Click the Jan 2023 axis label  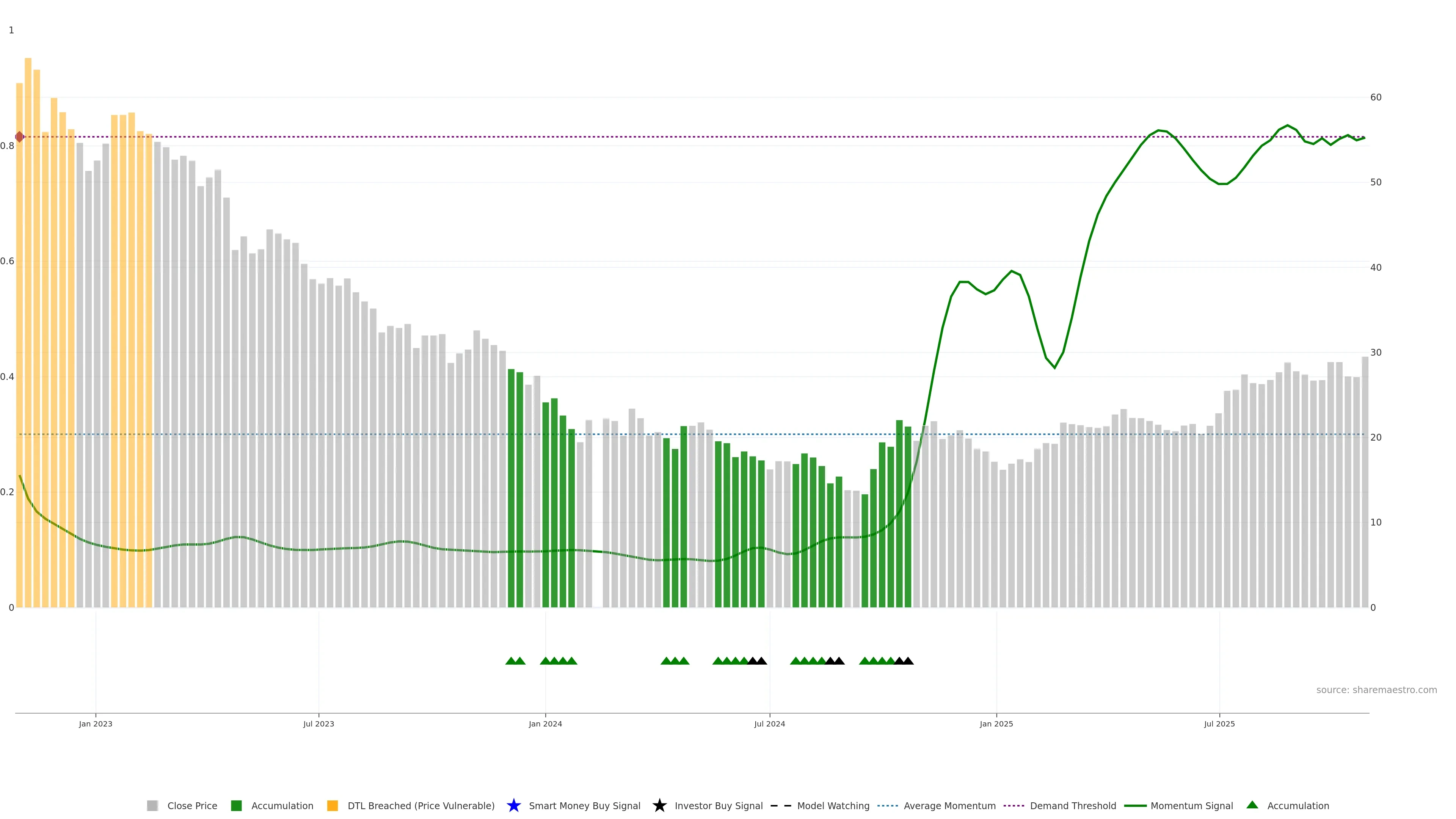click(x=96, y=723)
